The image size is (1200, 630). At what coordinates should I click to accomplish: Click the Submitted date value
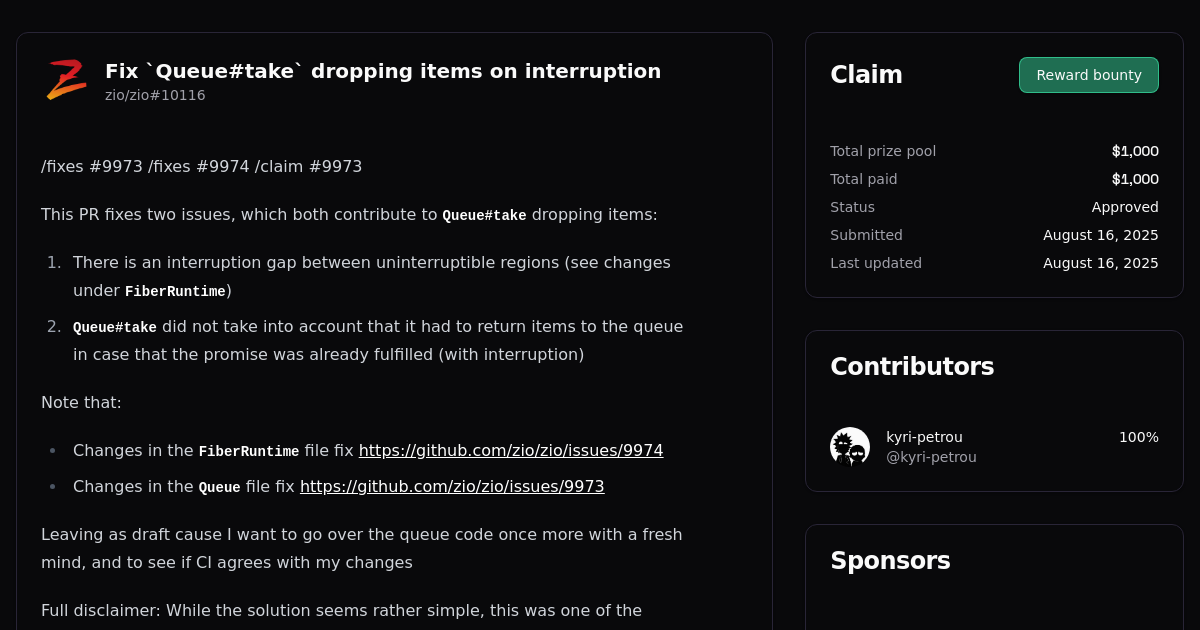tap(1100, 235)
